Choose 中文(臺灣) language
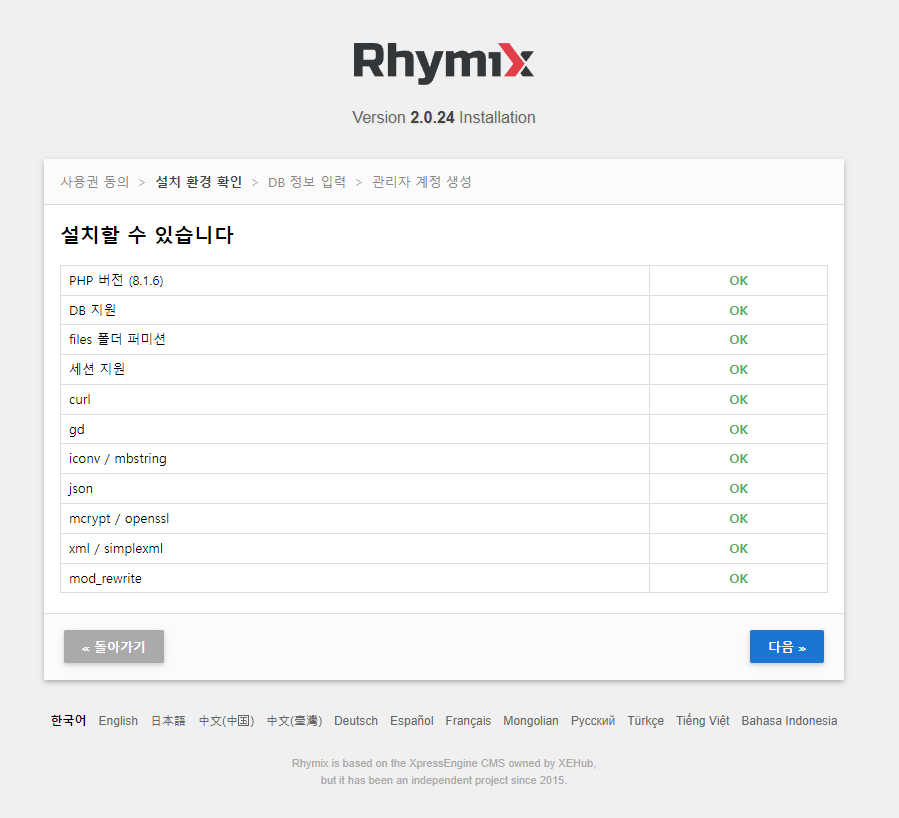The image size is (899, 818). [x=295, y=721]
